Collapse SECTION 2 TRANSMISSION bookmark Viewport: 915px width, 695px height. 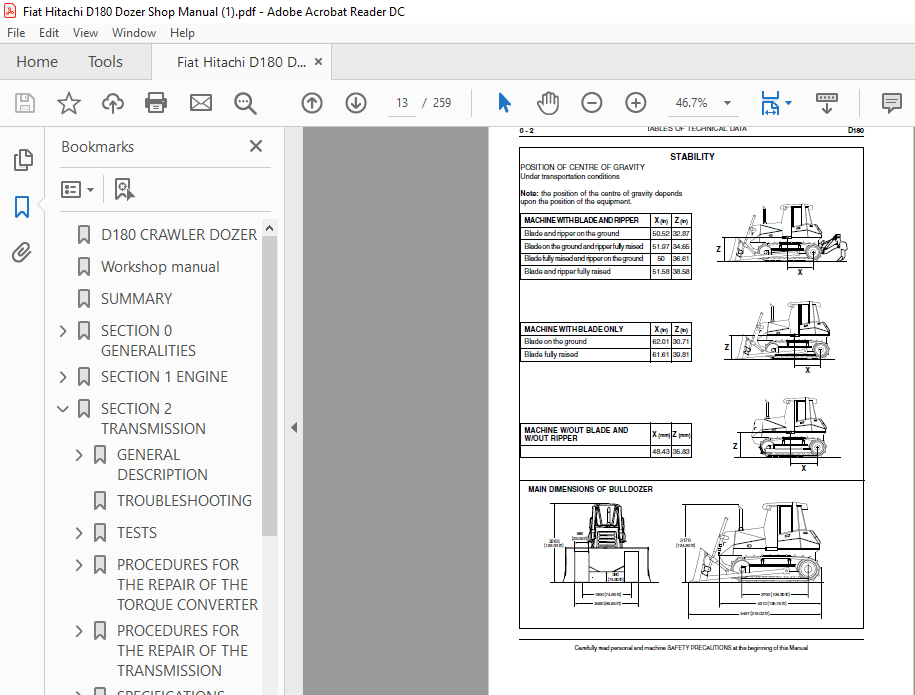click(x=63, y=409)
